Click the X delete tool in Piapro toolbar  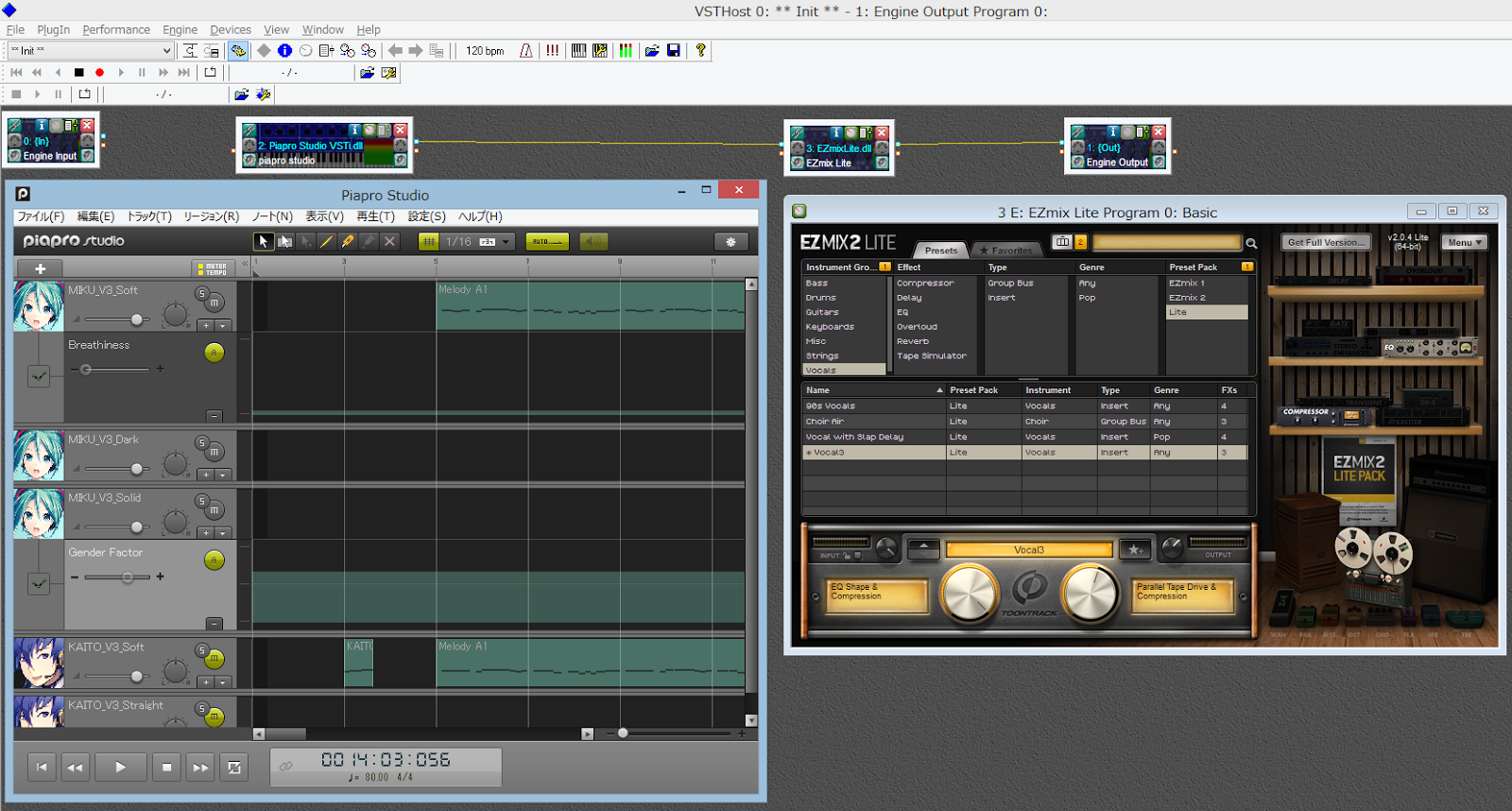point(389,242)
